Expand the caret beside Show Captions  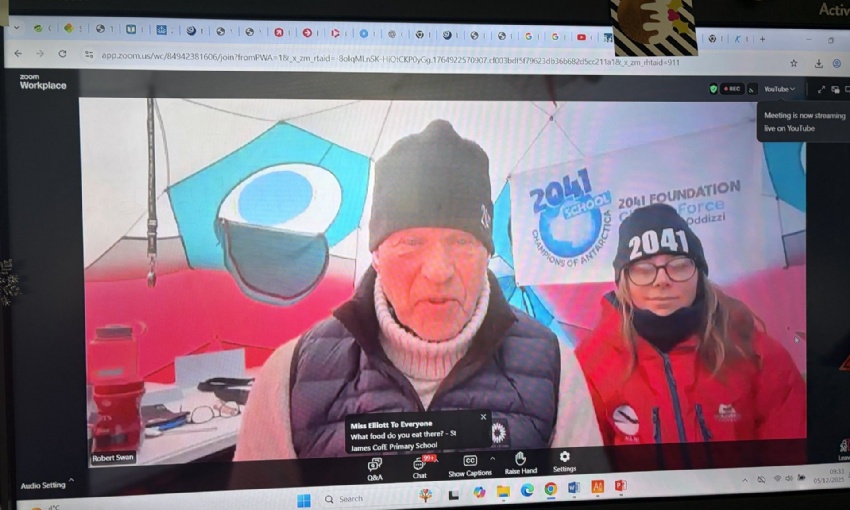click(x=492, y=459)
